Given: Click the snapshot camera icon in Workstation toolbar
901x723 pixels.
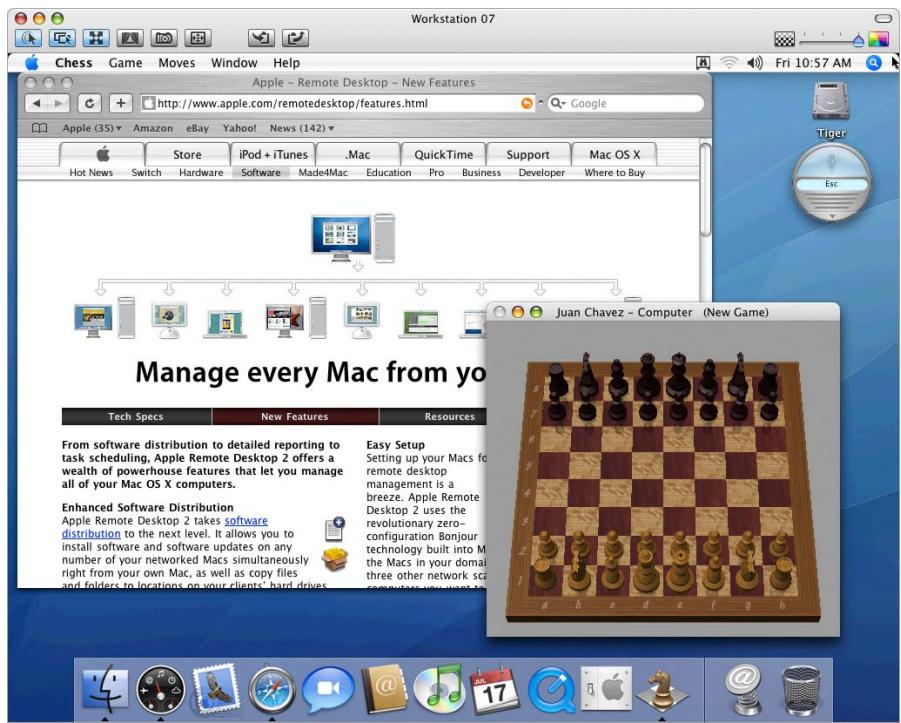Looking at the screenshot, I should pyautogui.click(x=163, y=38).
